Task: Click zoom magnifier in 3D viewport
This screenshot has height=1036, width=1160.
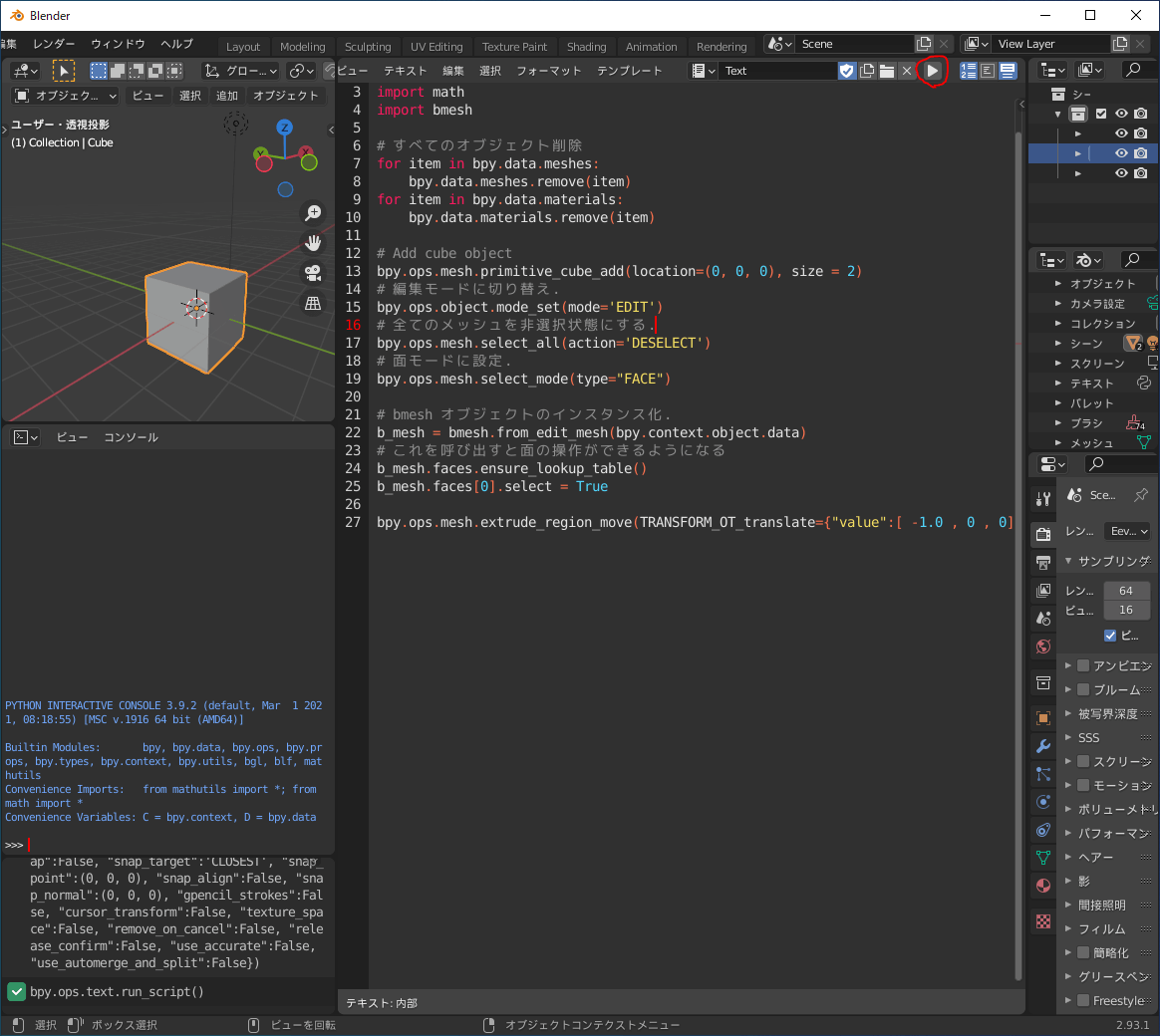Action: [x=313, y=213]
